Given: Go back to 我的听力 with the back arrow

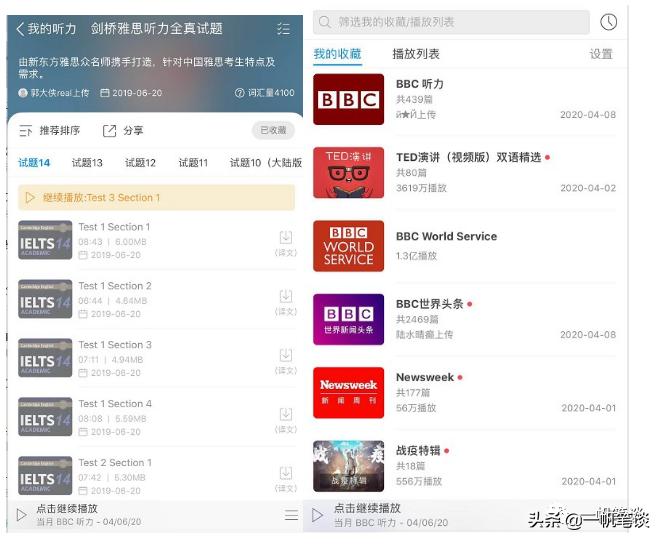Looking at the screenshot, I should (20, 29).
